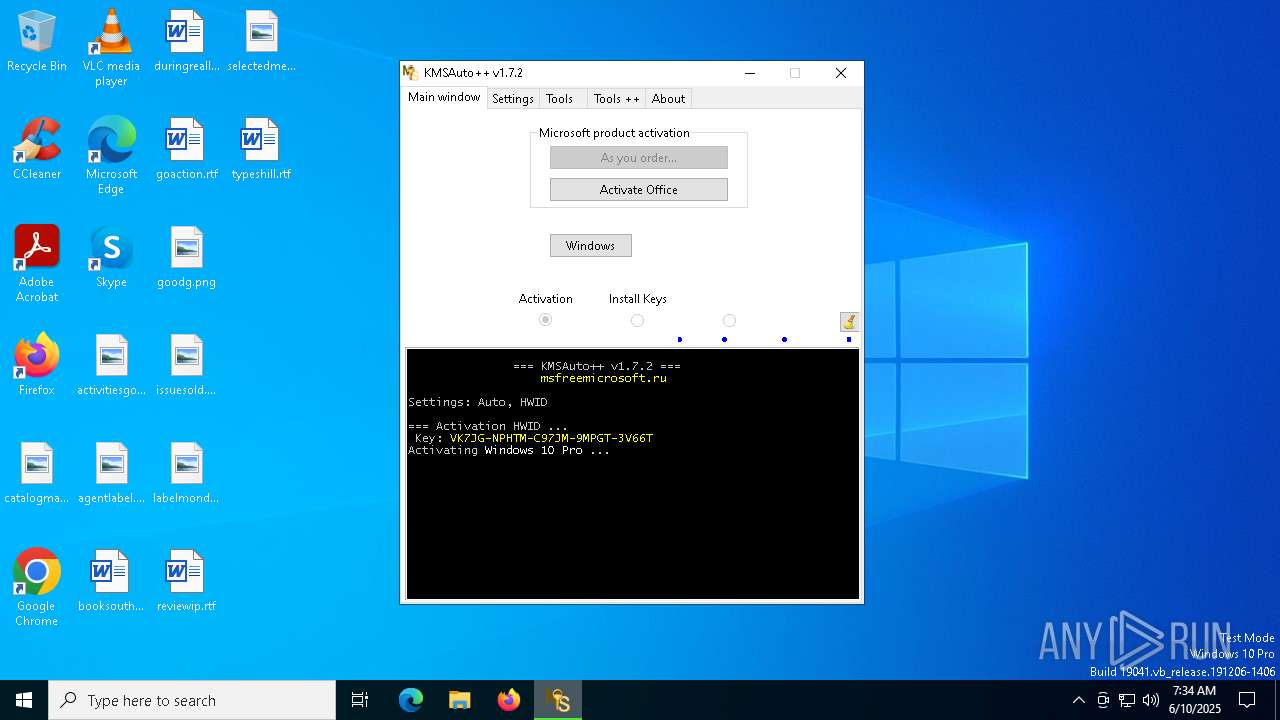The width and height of the screenshot is (1280, 720).
Task: Select the typeshill.rtf file icon
Action: tap(261, 150)
